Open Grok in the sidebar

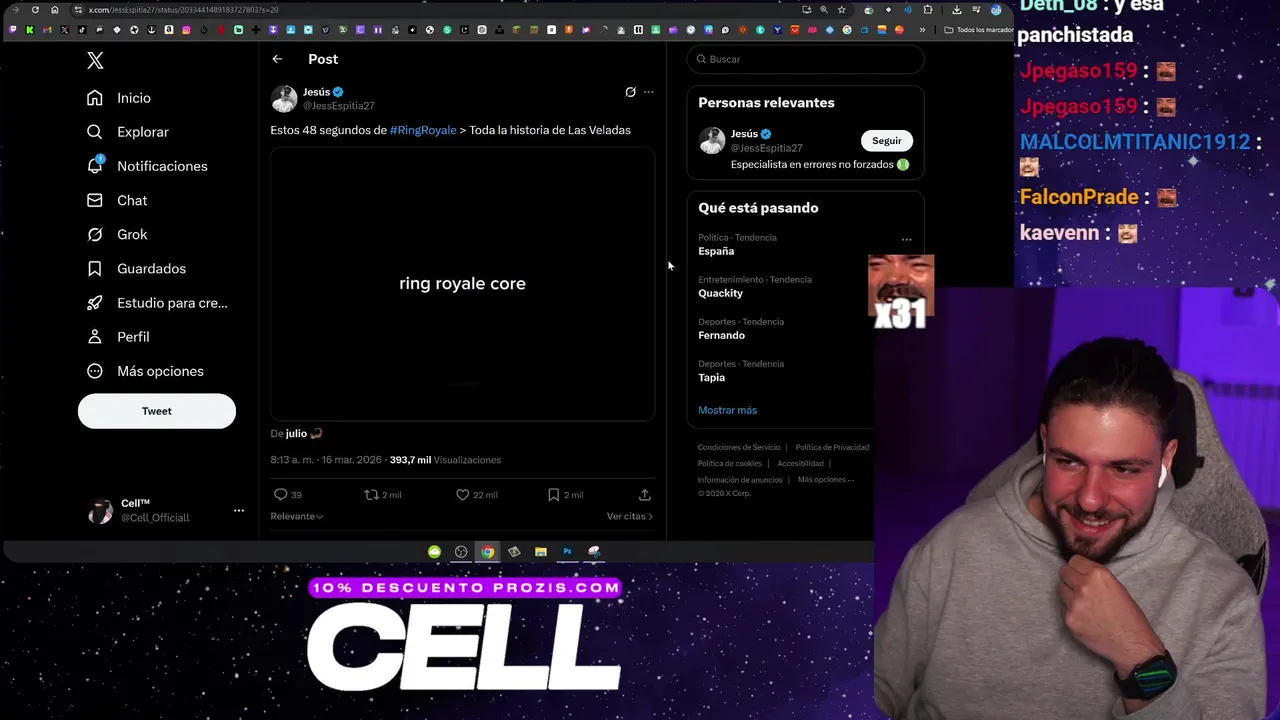(x=117, y=234)
